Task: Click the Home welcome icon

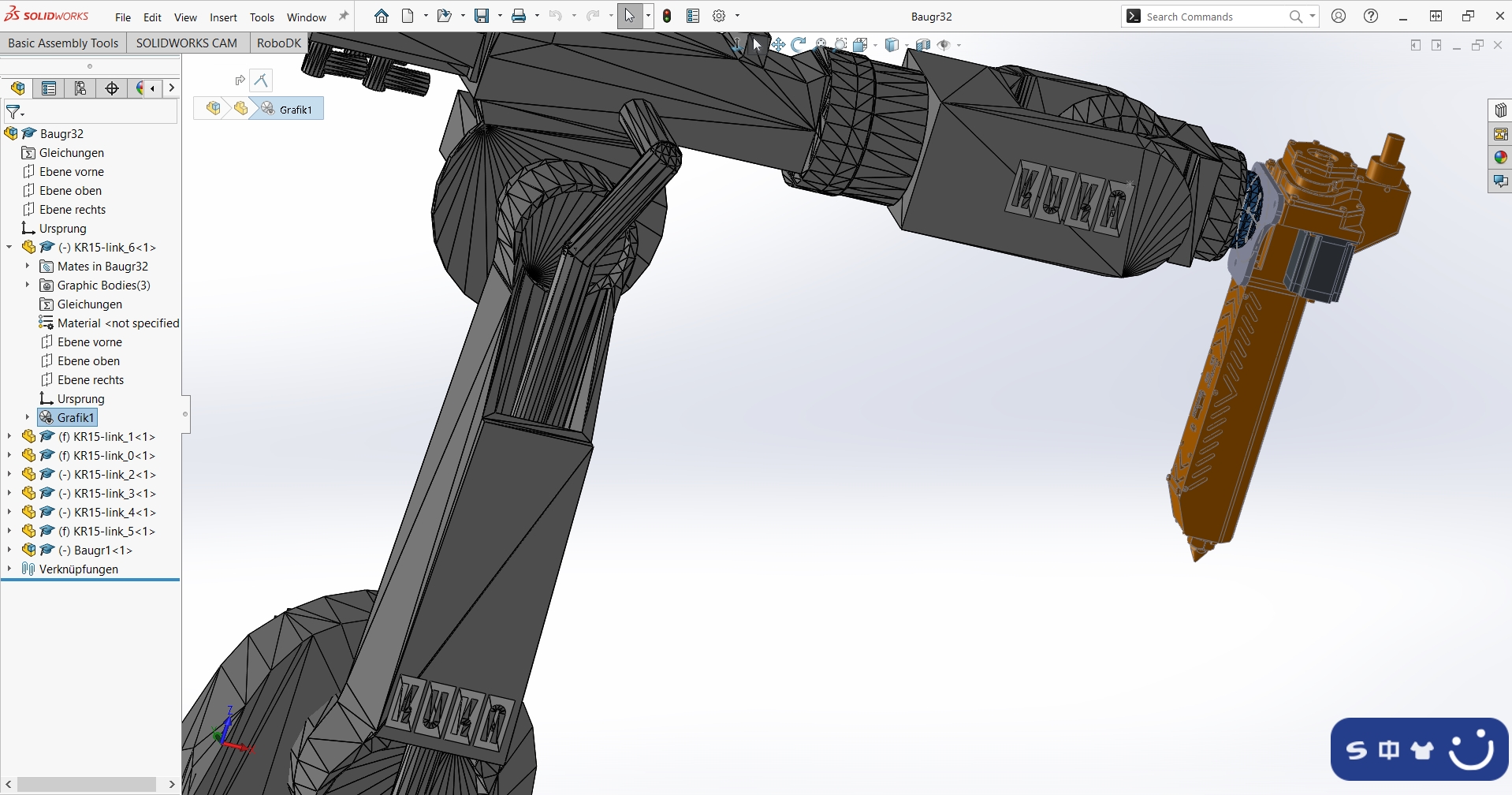Action: (382, 17)
